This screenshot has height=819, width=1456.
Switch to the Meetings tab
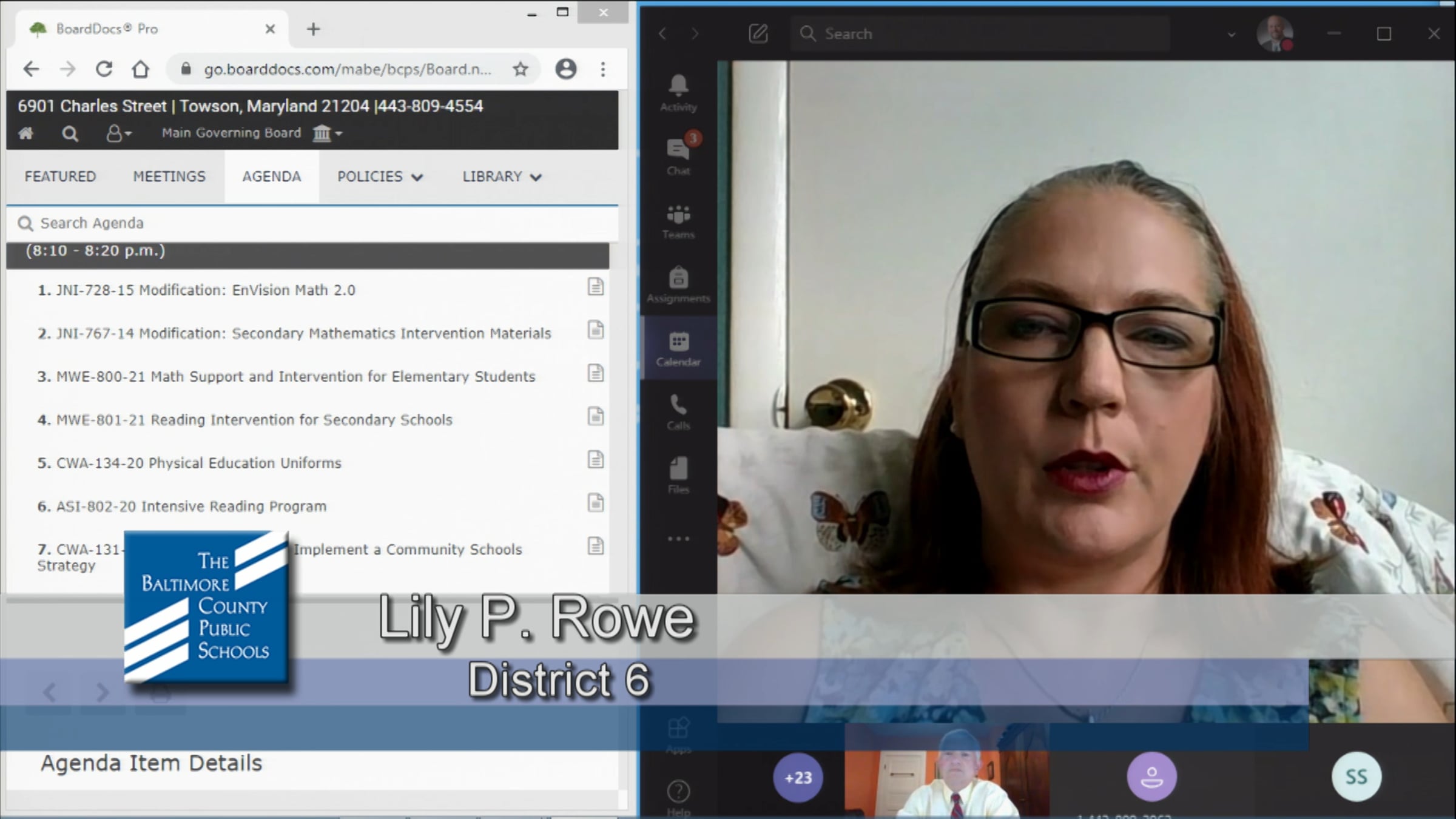[x=169, y=177]
